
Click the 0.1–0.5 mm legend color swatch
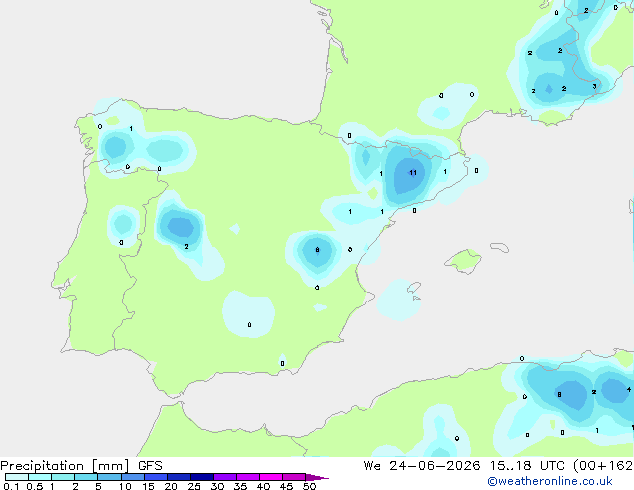(x=17, y=477)
